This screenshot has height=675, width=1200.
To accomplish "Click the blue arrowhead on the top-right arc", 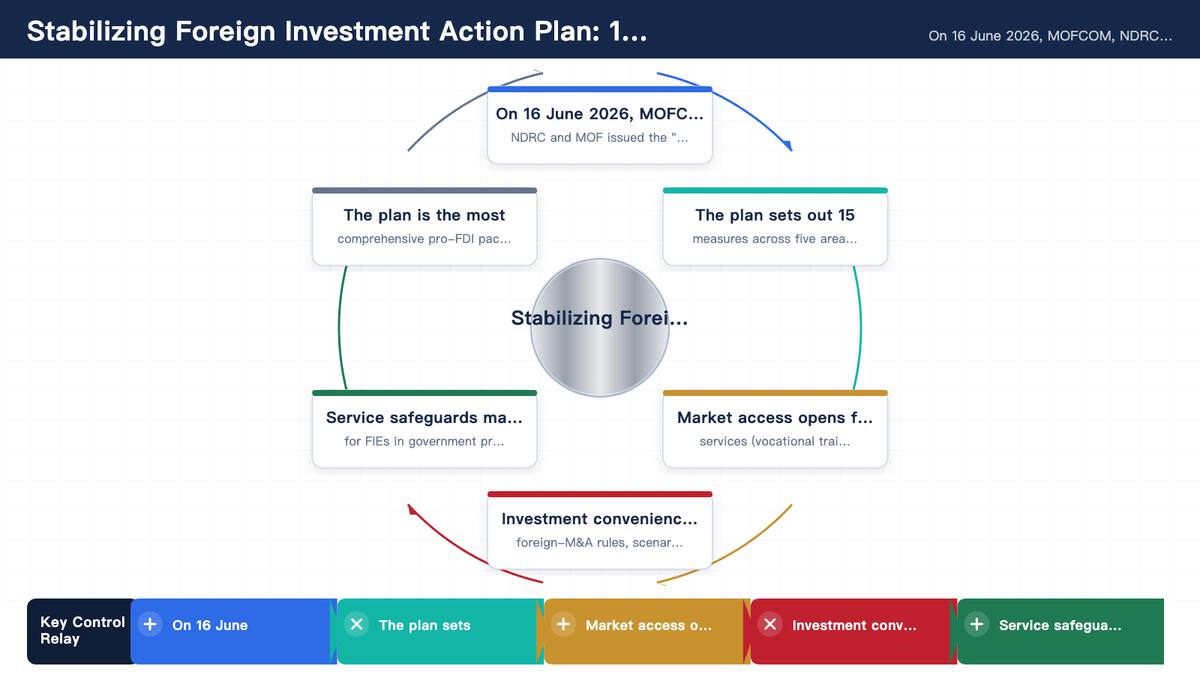I will (787, 146).
